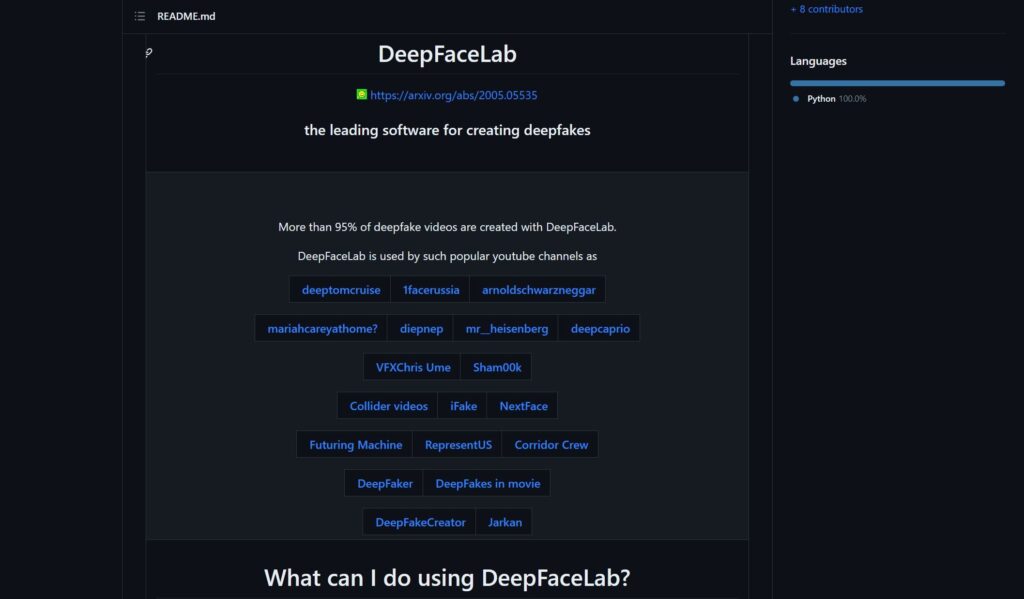Open the '+ 8 contributors' link
Screen dimensions: 1024x599
(x=826, y=9)
